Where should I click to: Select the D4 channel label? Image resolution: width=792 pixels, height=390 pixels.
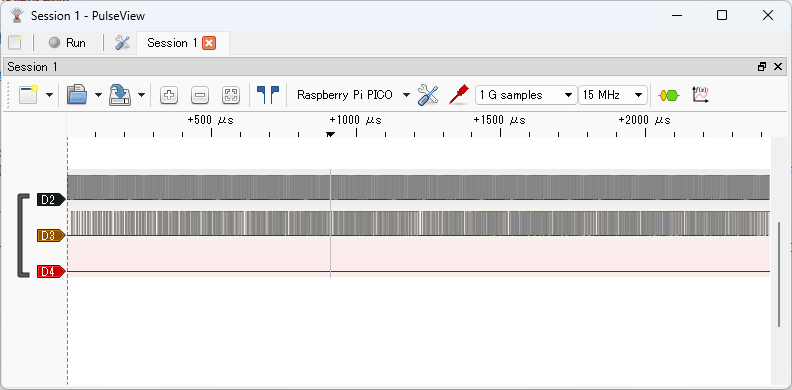pos(51,272)
